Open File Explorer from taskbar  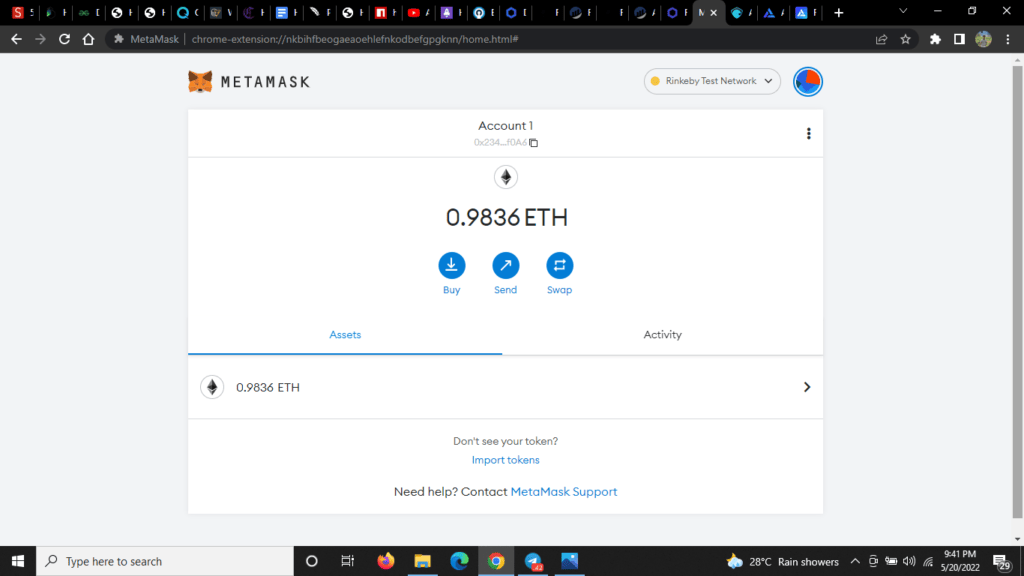coord(423,561)
